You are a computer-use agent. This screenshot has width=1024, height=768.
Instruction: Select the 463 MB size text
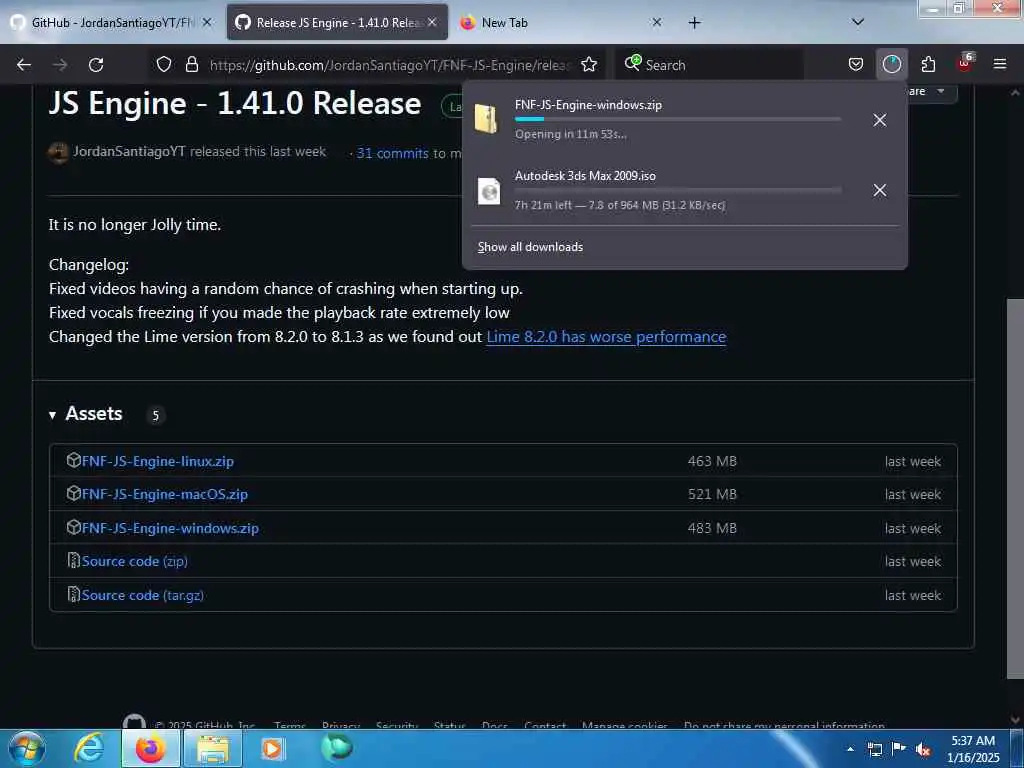coord(712,461)
